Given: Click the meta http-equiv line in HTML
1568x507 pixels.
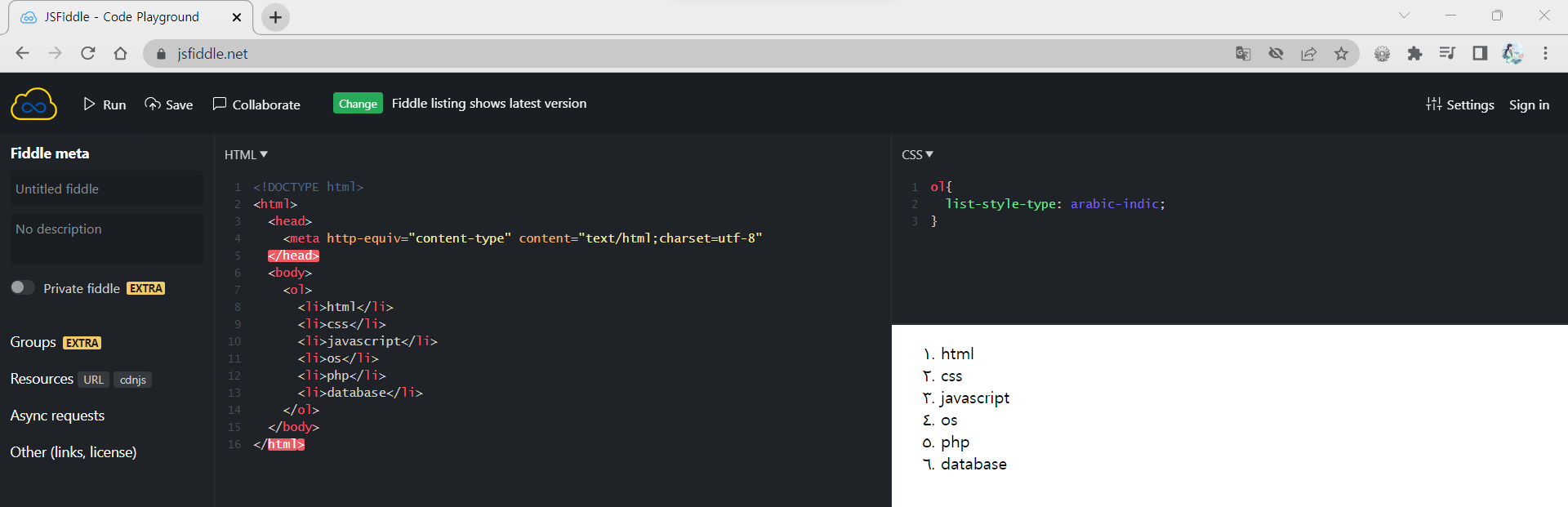Looking at the screenshot, I should coord(523,238).
